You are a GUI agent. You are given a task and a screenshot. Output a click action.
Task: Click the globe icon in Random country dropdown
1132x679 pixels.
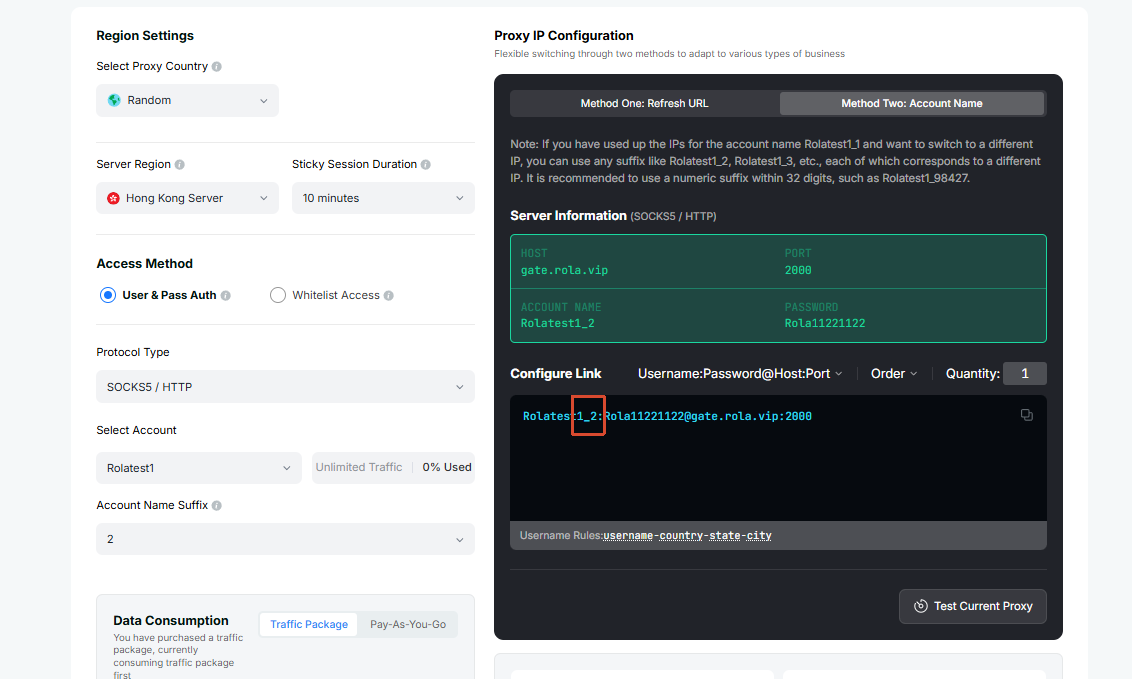(114, 100)
